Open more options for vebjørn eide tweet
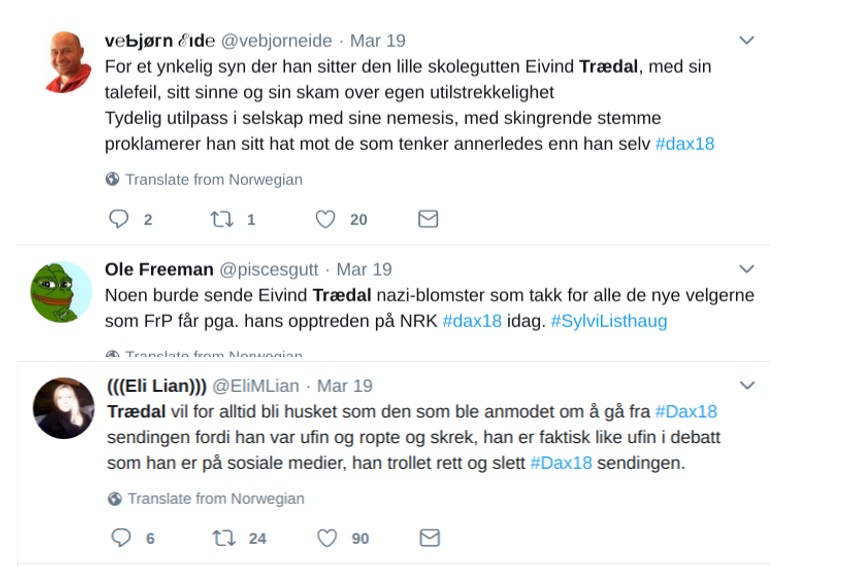 [x=746, y=40]
